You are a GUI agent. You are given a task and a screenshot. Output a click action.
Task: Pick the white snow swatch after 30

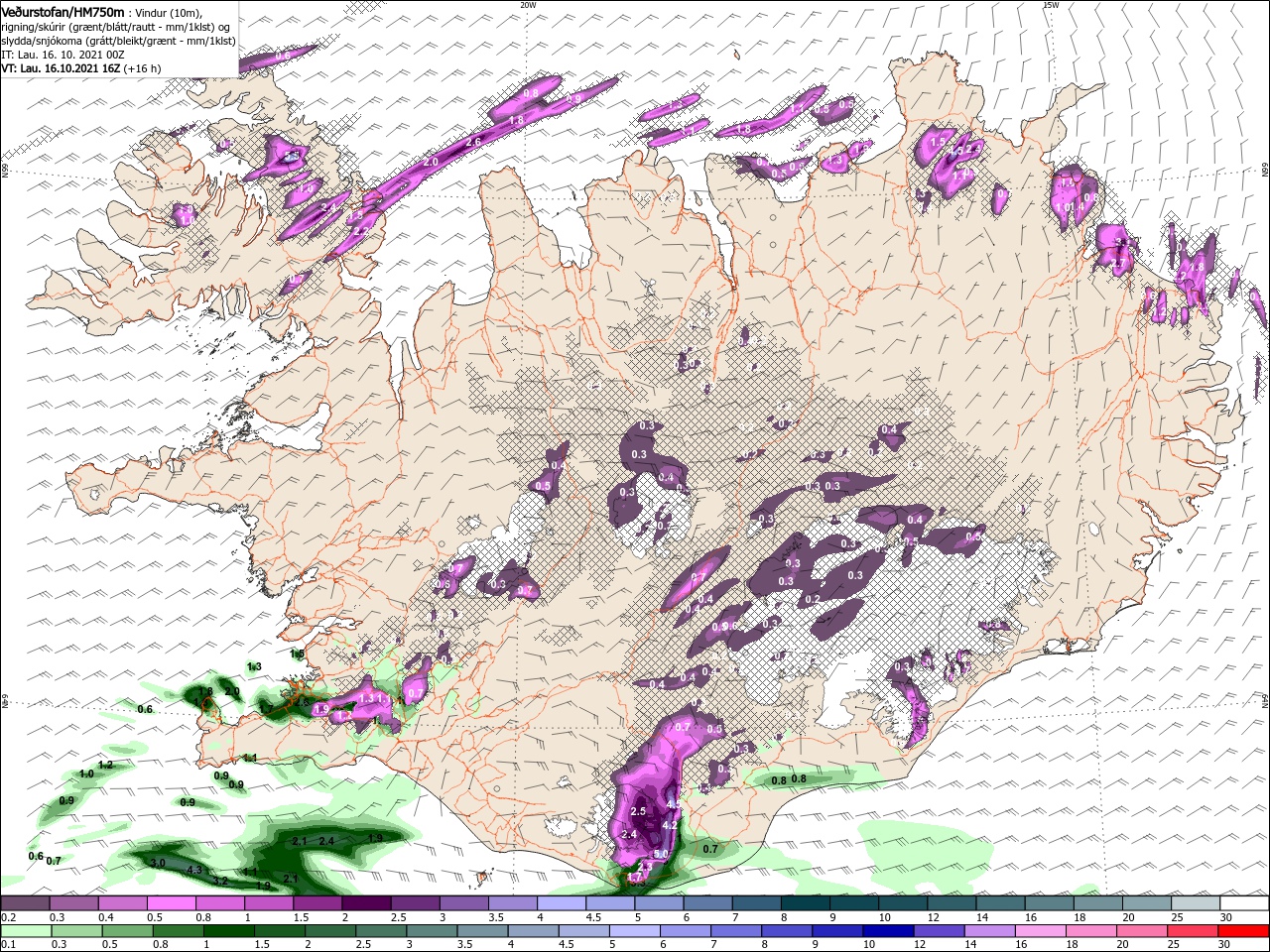(x=1243, y=903)
